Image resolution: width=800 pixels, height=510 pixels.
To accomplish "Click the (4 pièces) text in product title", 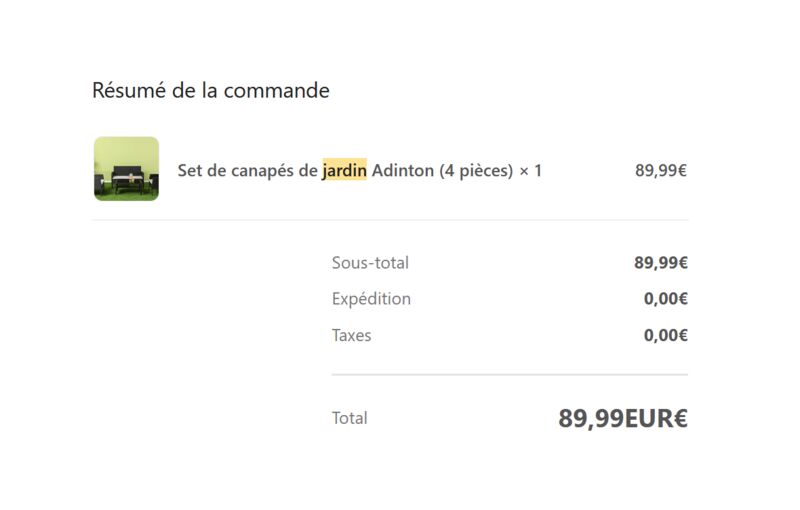I will coord(476,170).
